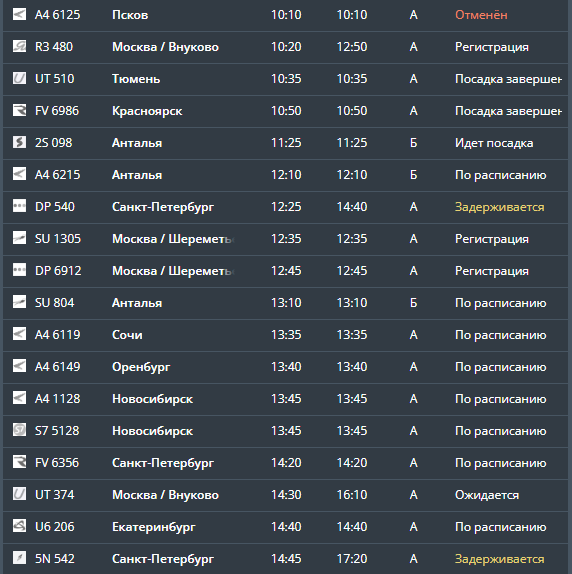This screenshot has width=572, height=574.
Task: Click the red Отменён status for Псков flight
Action: pos(481,15)
